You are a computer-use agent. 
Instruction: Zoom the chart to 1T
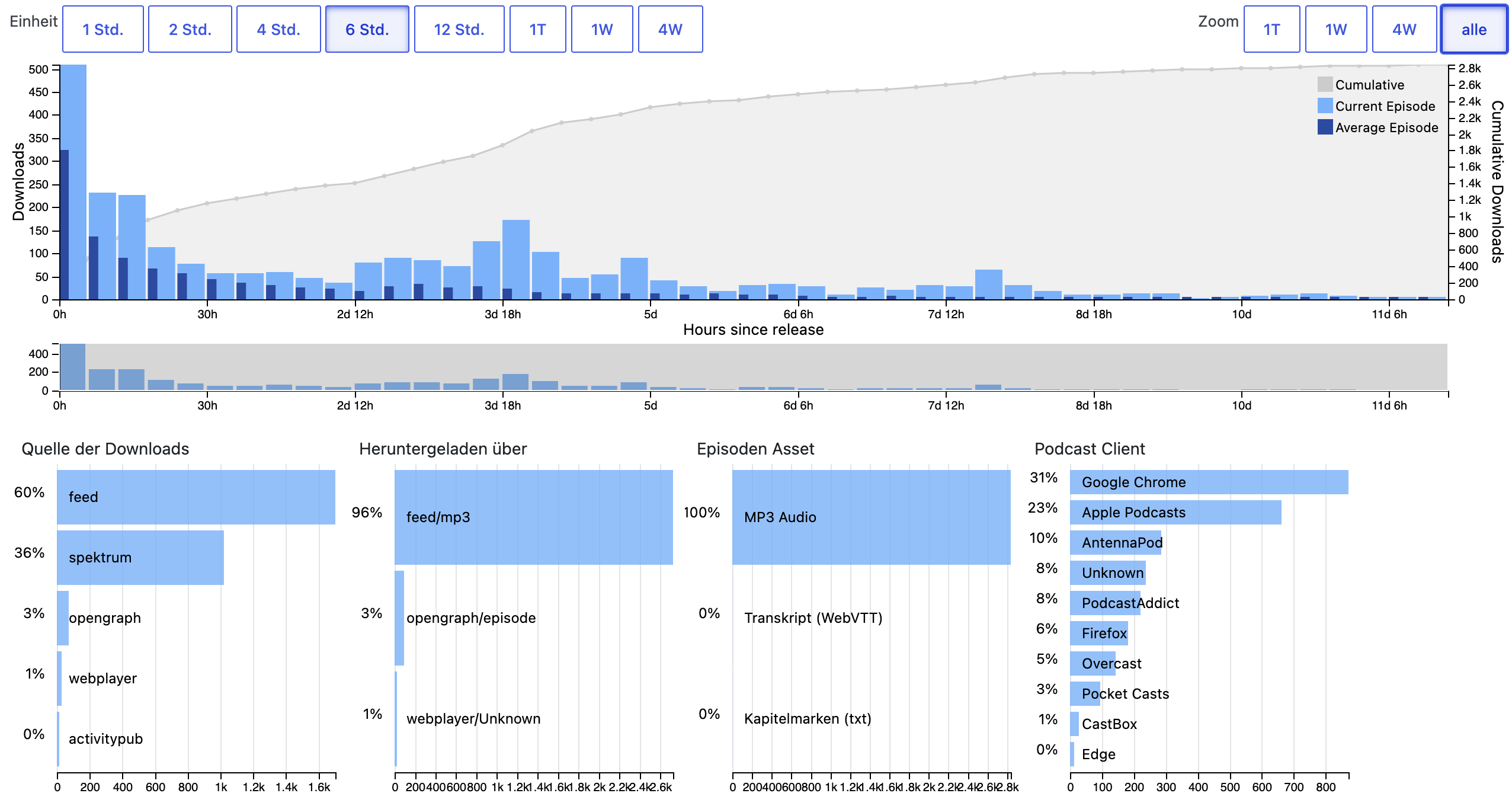(1272, 29)
